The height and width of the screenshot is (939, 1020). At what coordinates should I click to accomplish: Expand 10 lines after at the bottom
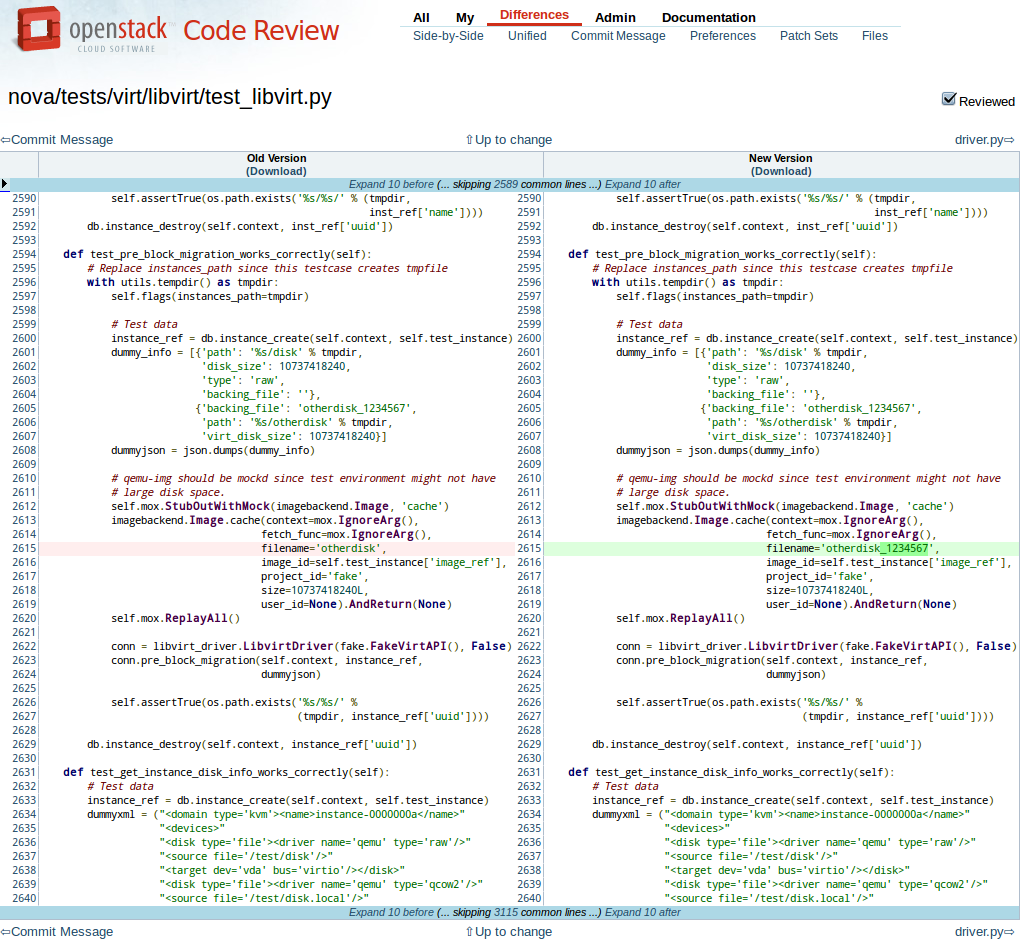pos(643,912)
